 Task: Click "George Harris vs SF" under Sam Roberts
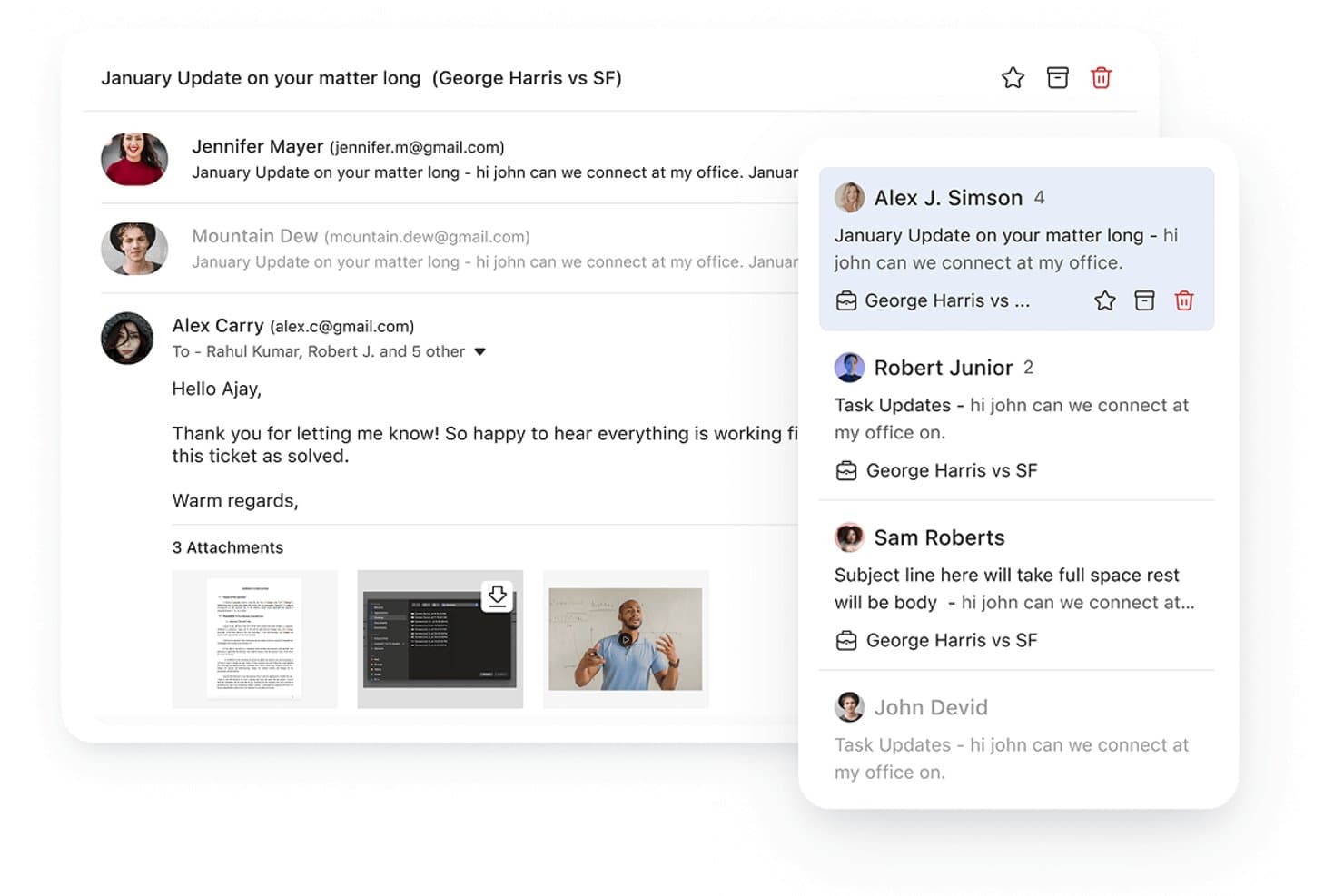pyautogui.click(x=952, y=640)
